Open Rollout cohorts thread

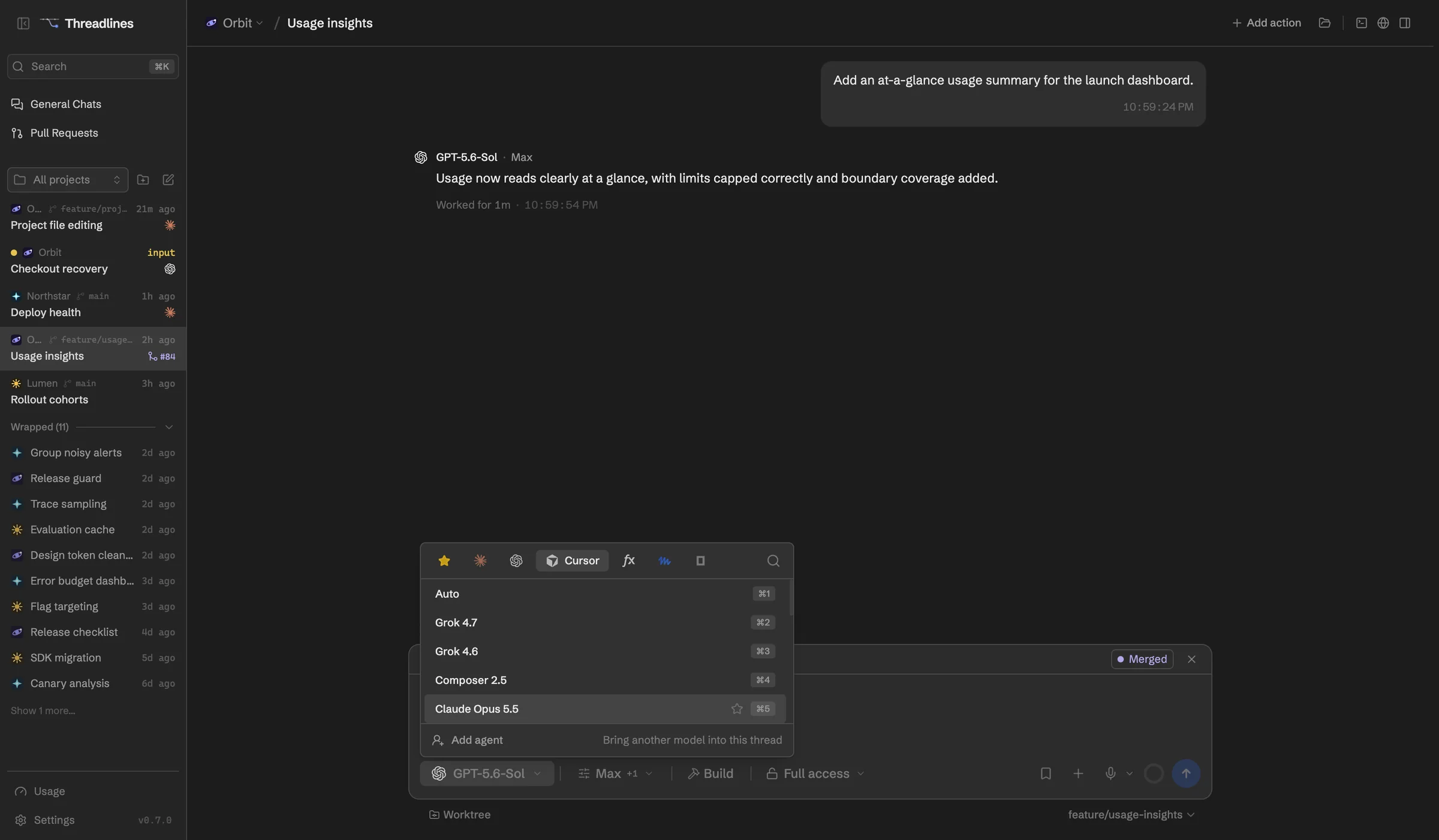click(93, 392)
